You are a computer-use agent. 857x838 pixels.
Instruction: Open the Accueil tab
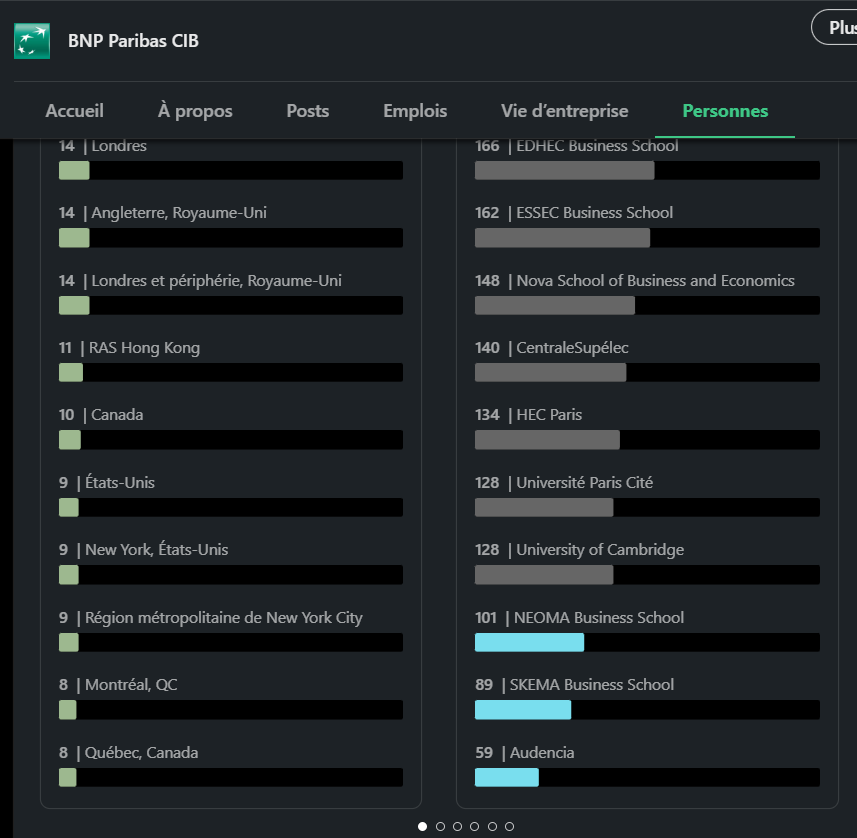[74, 111]
